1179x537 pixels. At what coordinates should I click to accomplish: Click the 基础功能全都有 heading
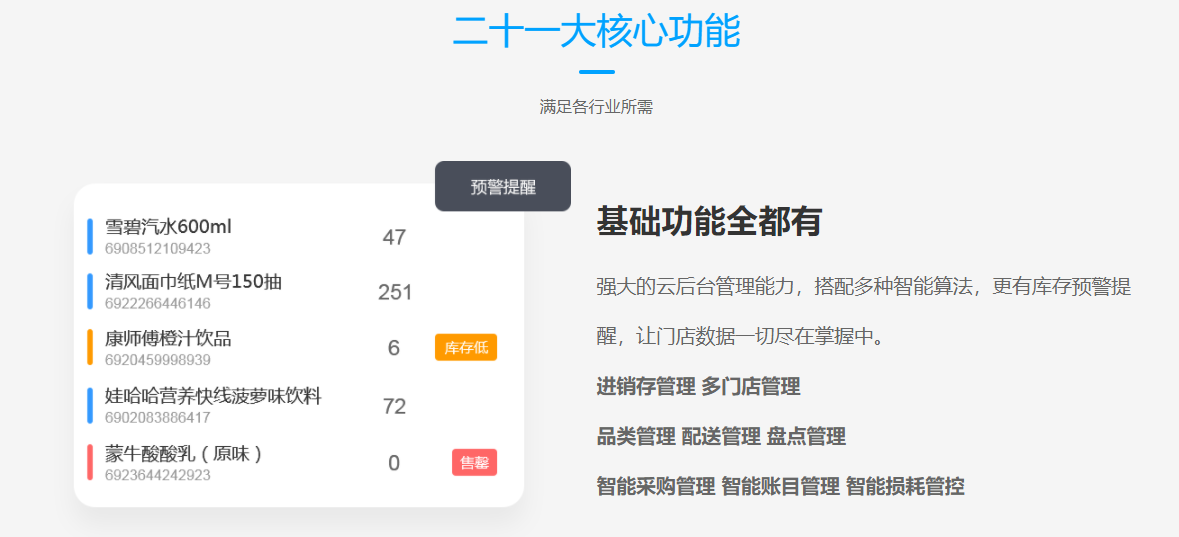[x=709, y=221]
